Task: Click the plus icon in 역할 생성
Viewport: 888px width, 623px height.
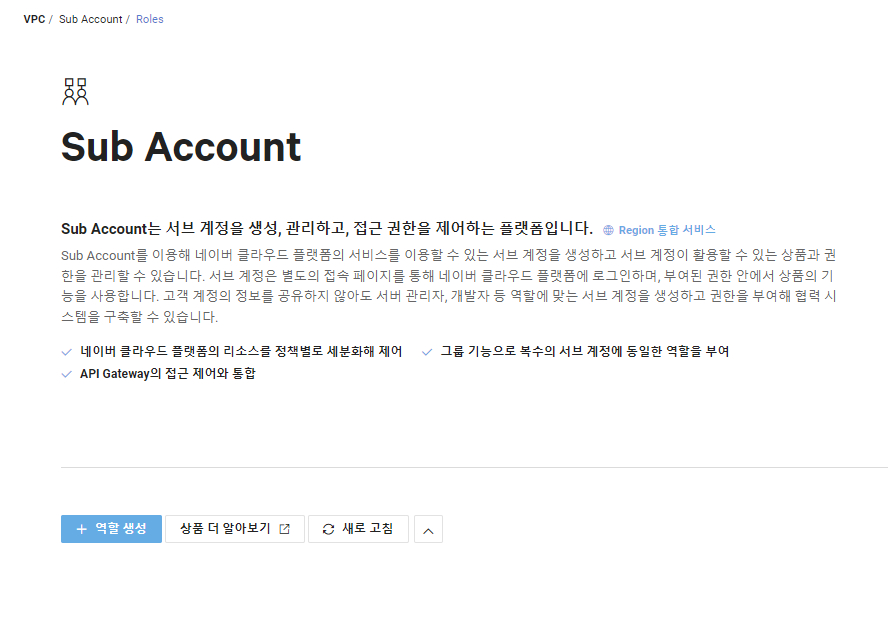Action: click(82, 529)
